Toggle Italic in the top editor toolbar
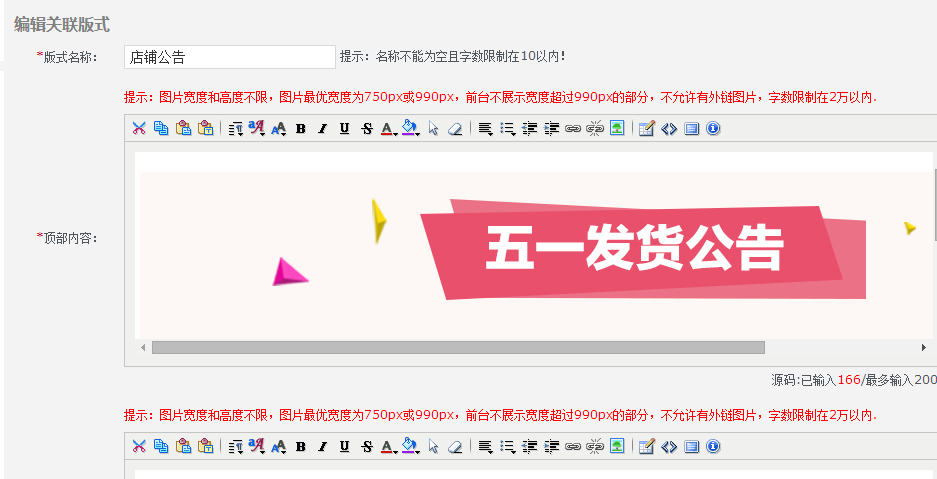Viewport: 937px width, 479px height. click(322, 128)
